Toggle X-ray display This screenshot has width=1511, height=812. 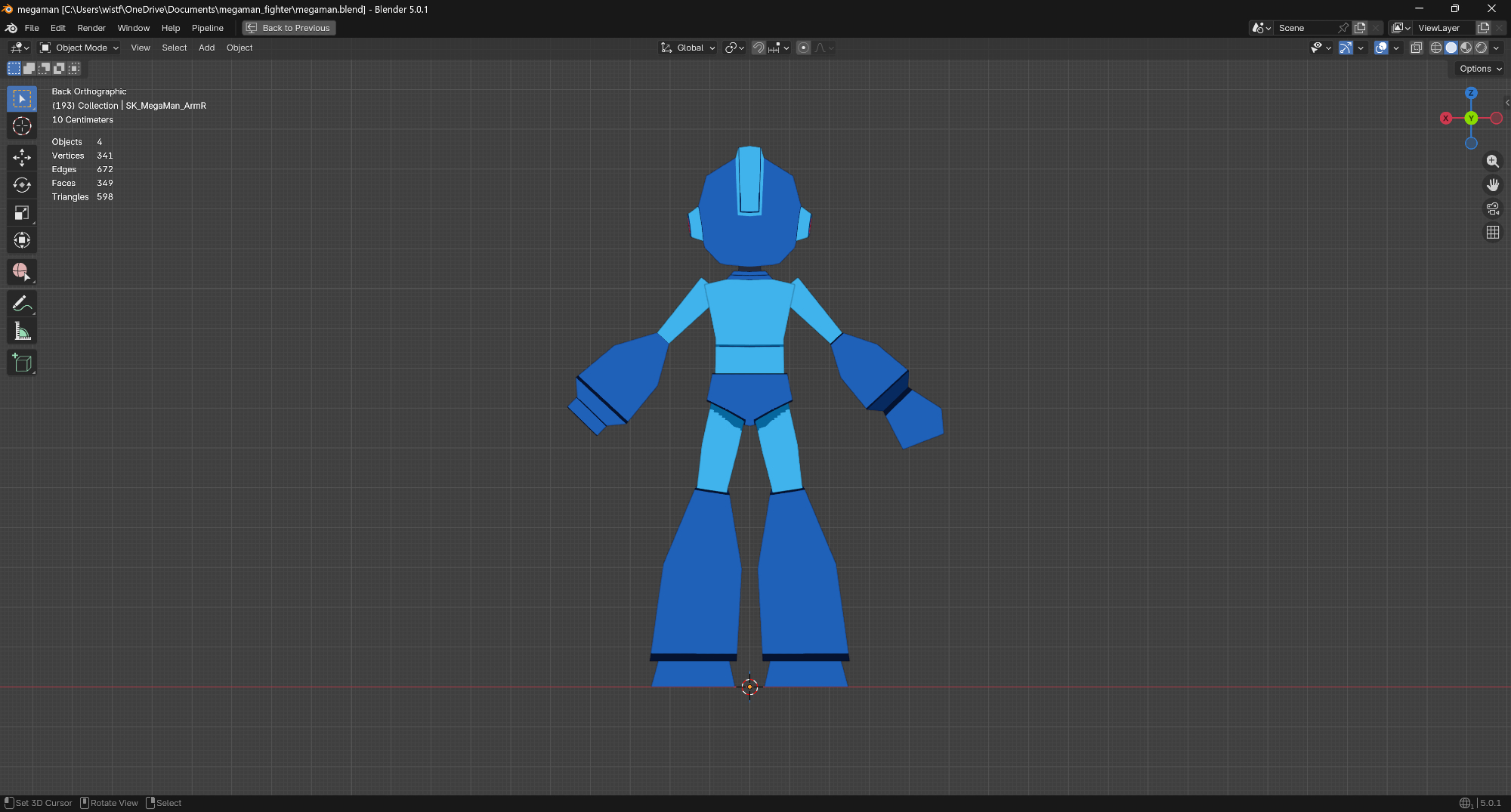click(x=1416, y=48)
